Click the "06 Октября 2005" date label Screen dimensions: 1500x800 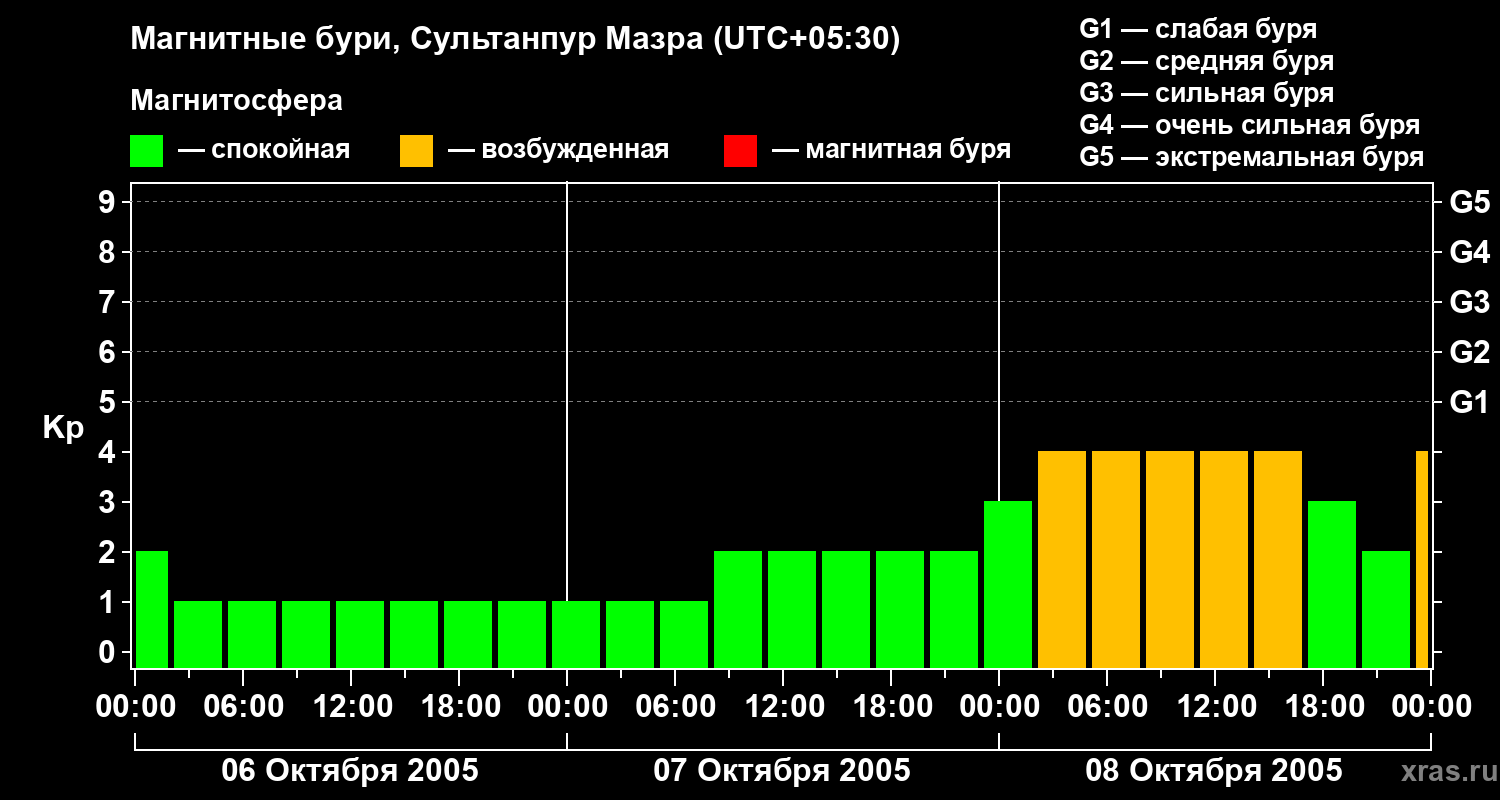click(350, 771)
